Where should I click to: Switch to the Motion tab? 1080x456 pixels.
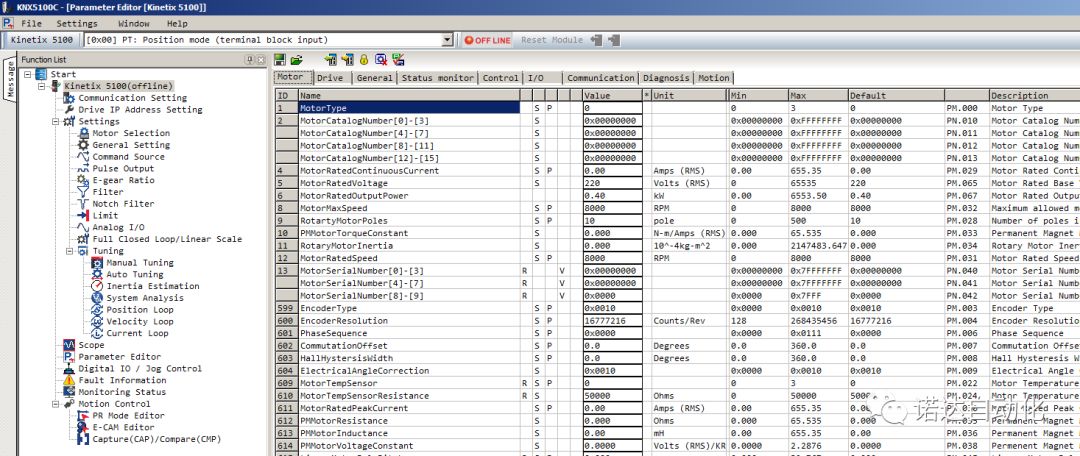714,78
